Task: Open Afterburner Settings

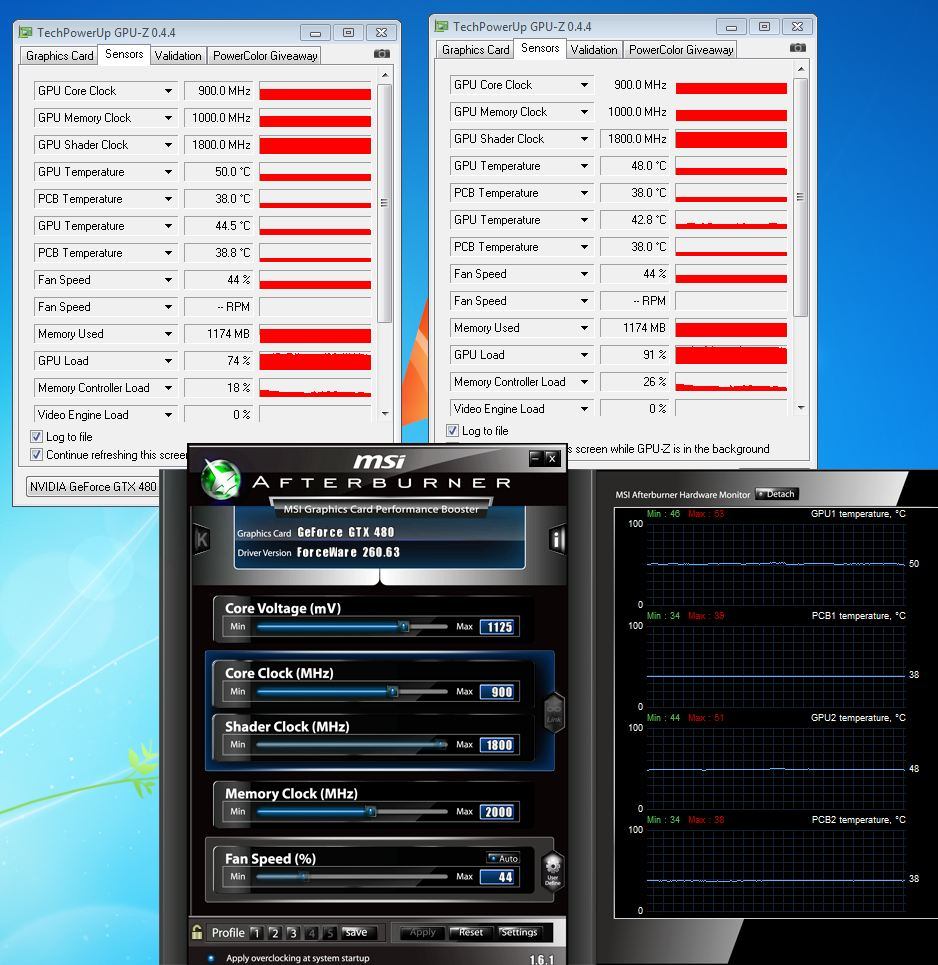Action: point(519,932)
